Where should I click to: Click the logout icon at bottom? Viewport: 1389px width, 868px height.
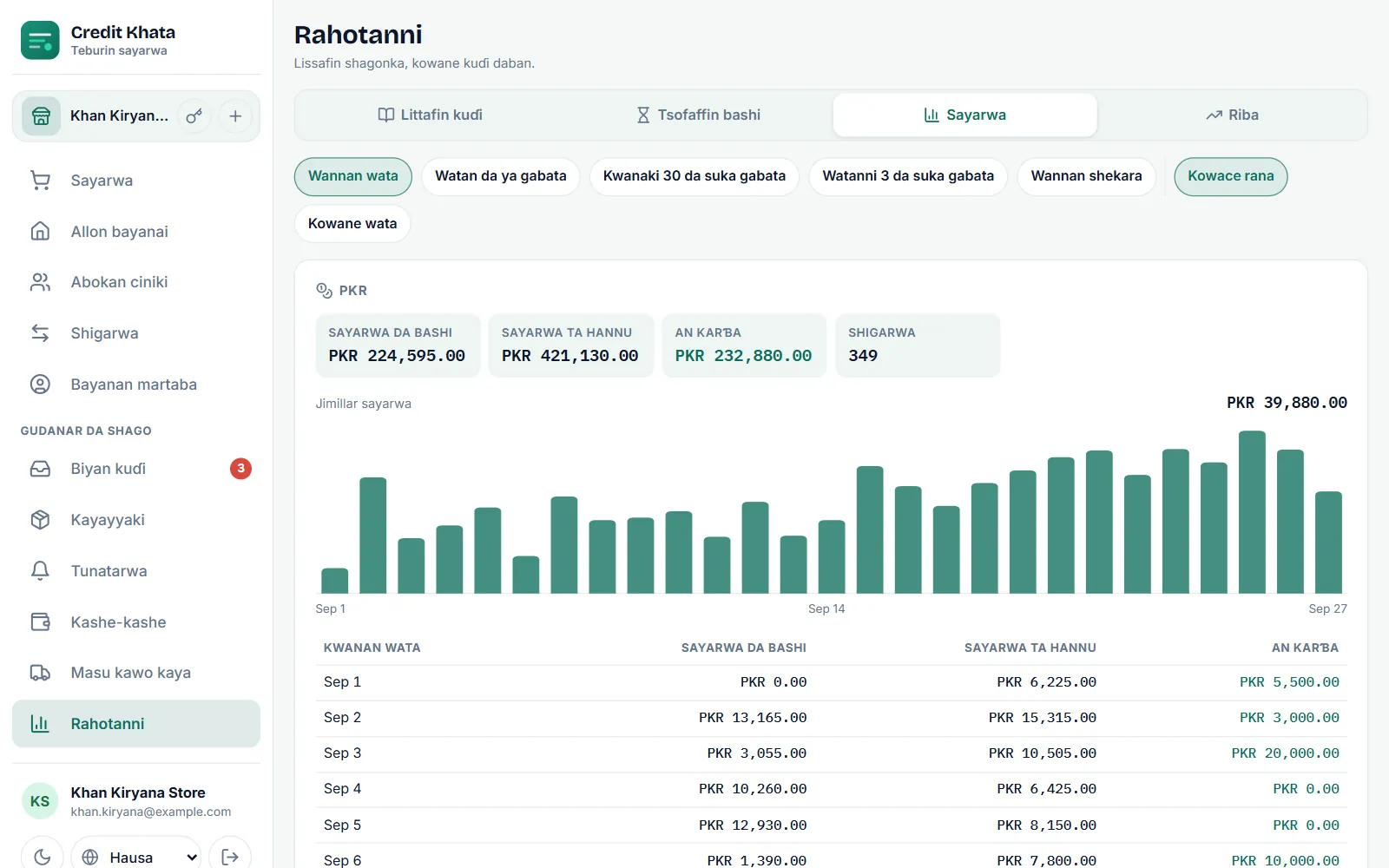(230, 857)
